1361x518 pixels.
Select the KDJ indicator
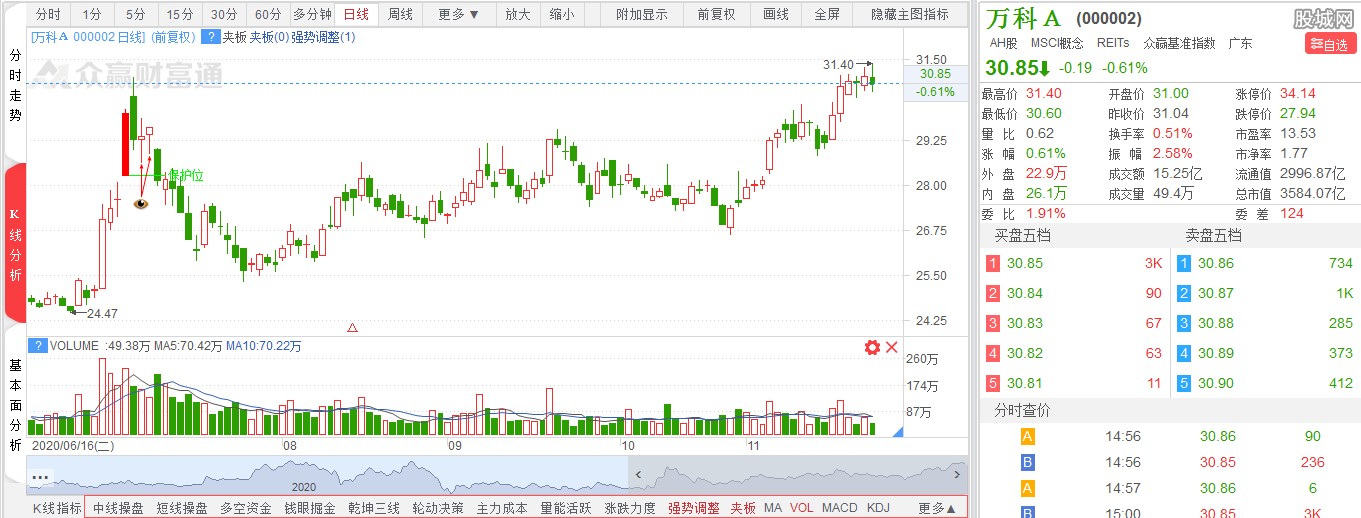pos(878,508)
